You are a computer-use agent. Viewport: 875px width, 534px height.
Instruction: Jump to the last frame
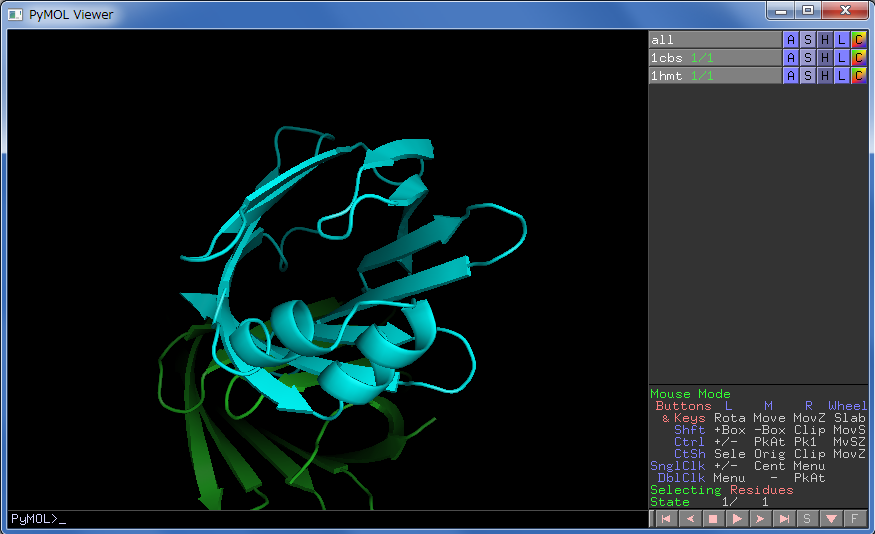(784, 519)
